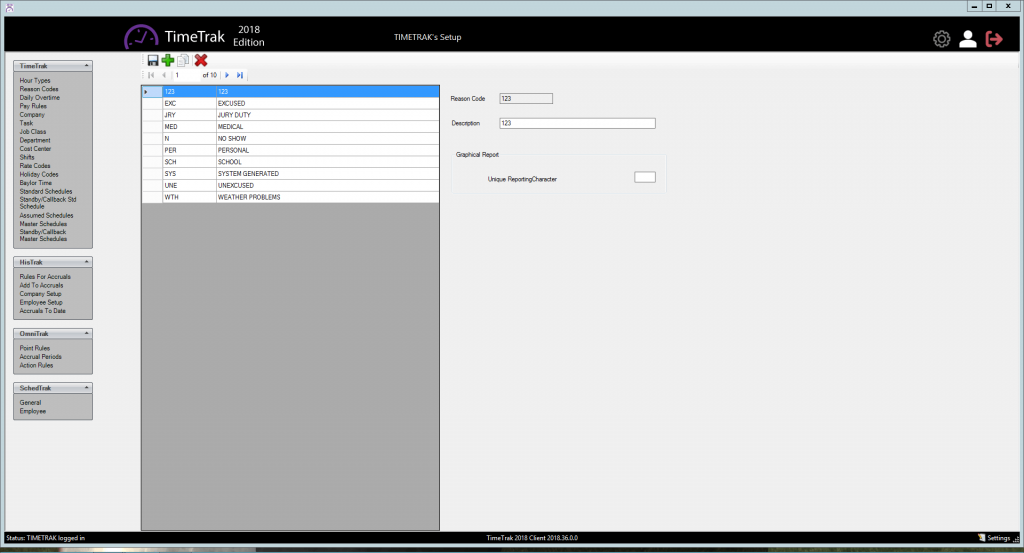Open Standby/Callback Master Schedules
The height and width of the screenshot is (553, 1024).
point(43,235)
